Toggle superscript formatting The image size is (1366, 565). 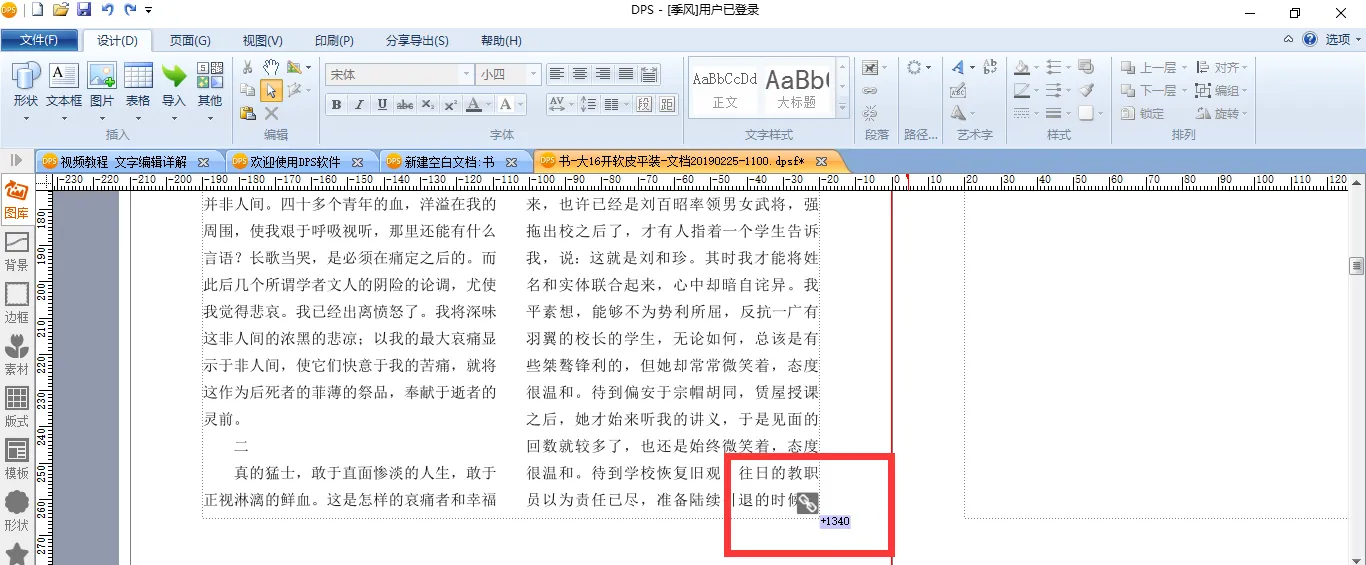click(451, 104)
